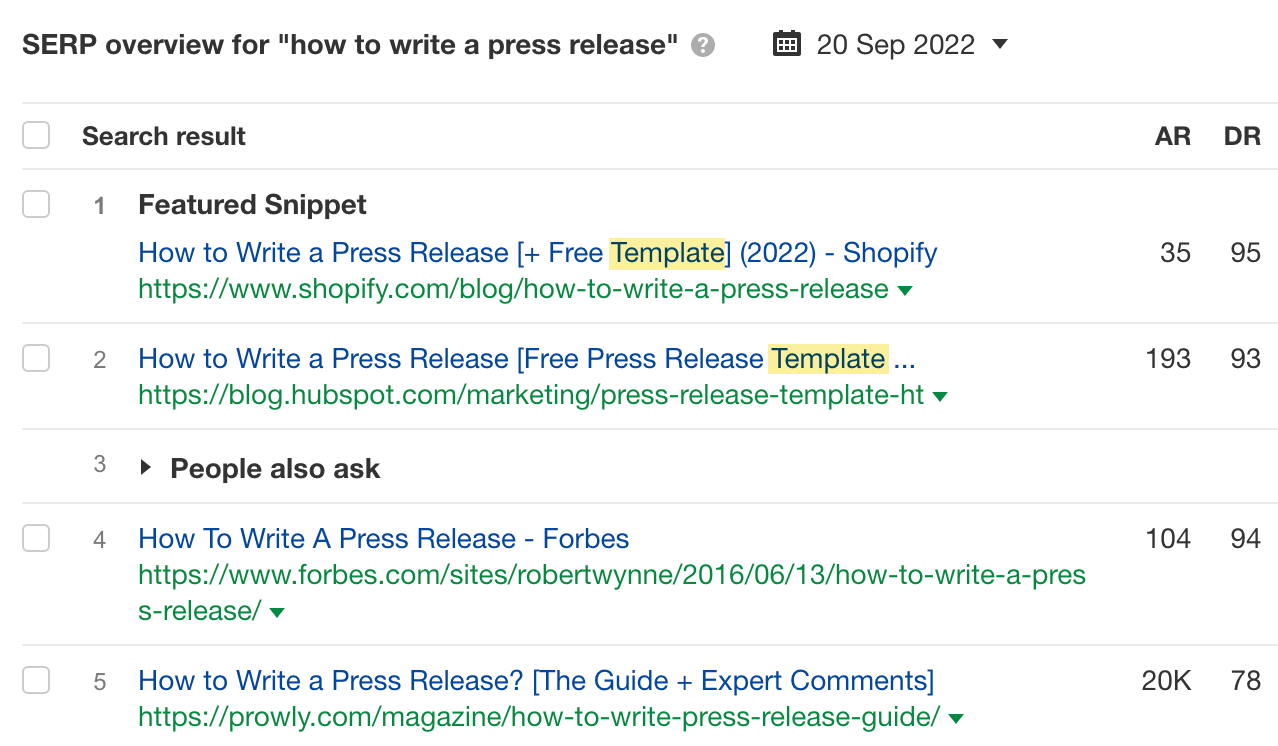Open the green dropdown arrow after Shopify URL
This screenshot has height=746, width=1278.
[x=905, y=291]
